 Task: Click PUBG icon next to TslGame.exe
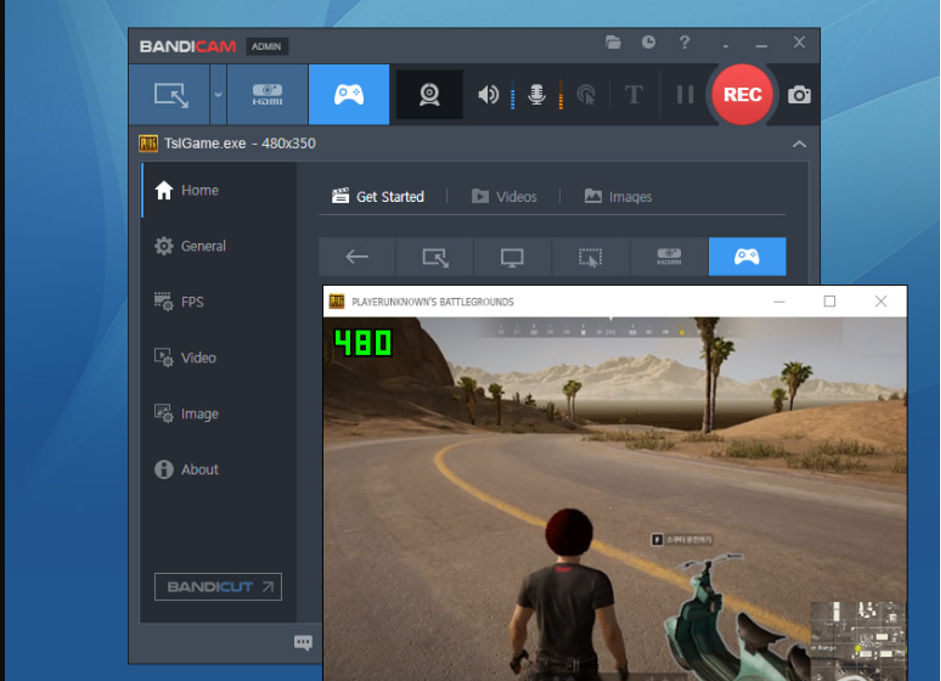click(x=148, y=143)
